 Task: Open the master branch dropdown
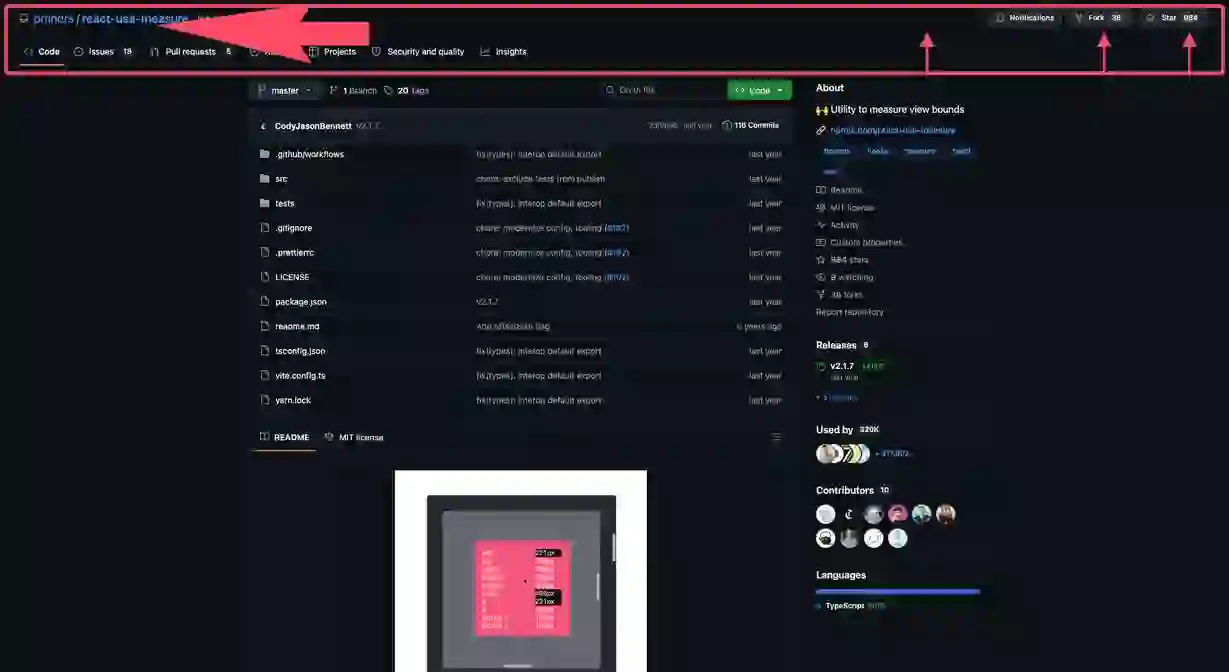click(284, 90)
